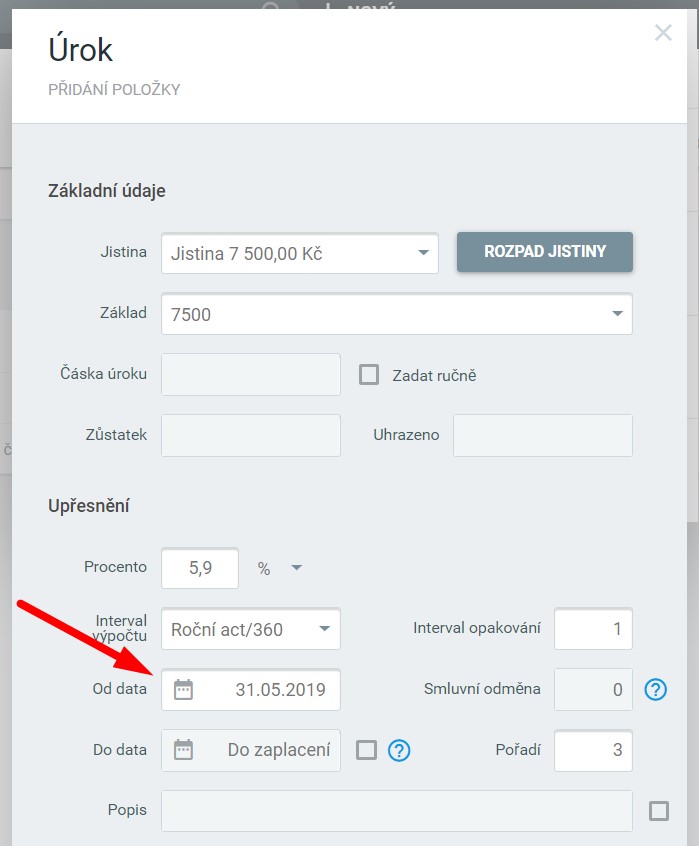699x846 pixels.
Task: Tick the checkbox beside Popis field
Action: [x=659, y=811]
